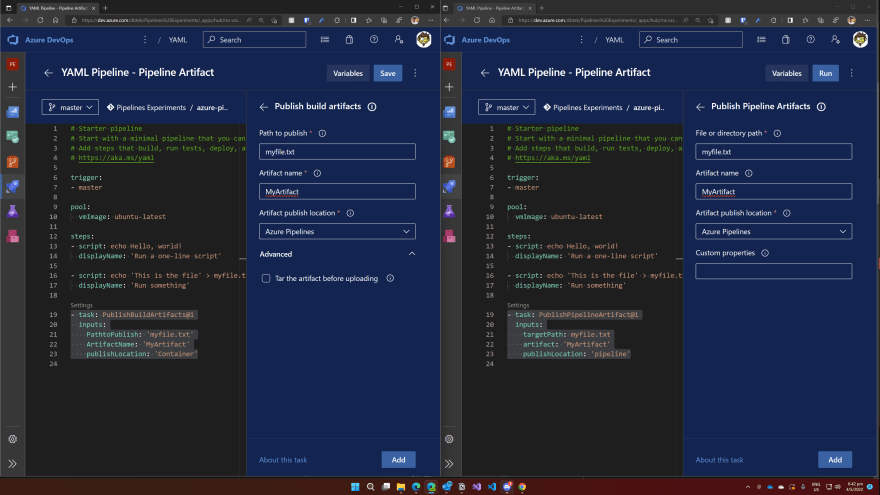
Task: Click Azure DevOps logo in right window
Action: point(450,40)
